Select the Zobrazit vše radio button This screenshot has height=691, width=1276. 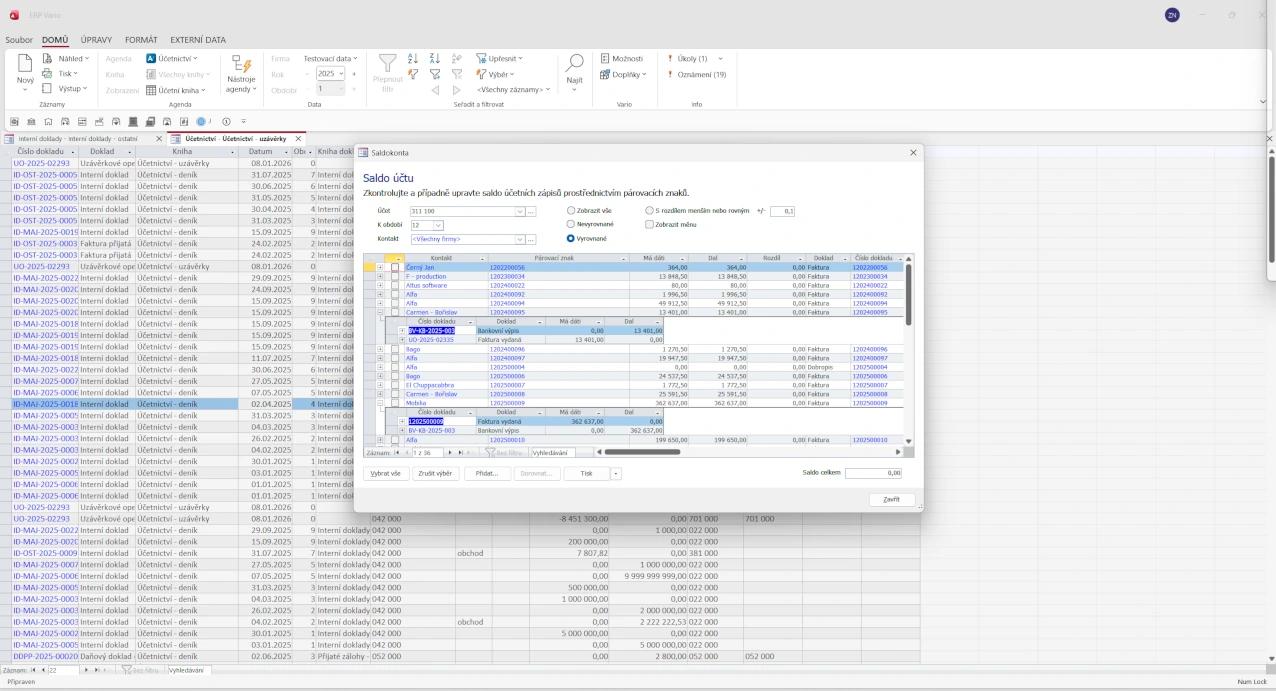[571, 211]
